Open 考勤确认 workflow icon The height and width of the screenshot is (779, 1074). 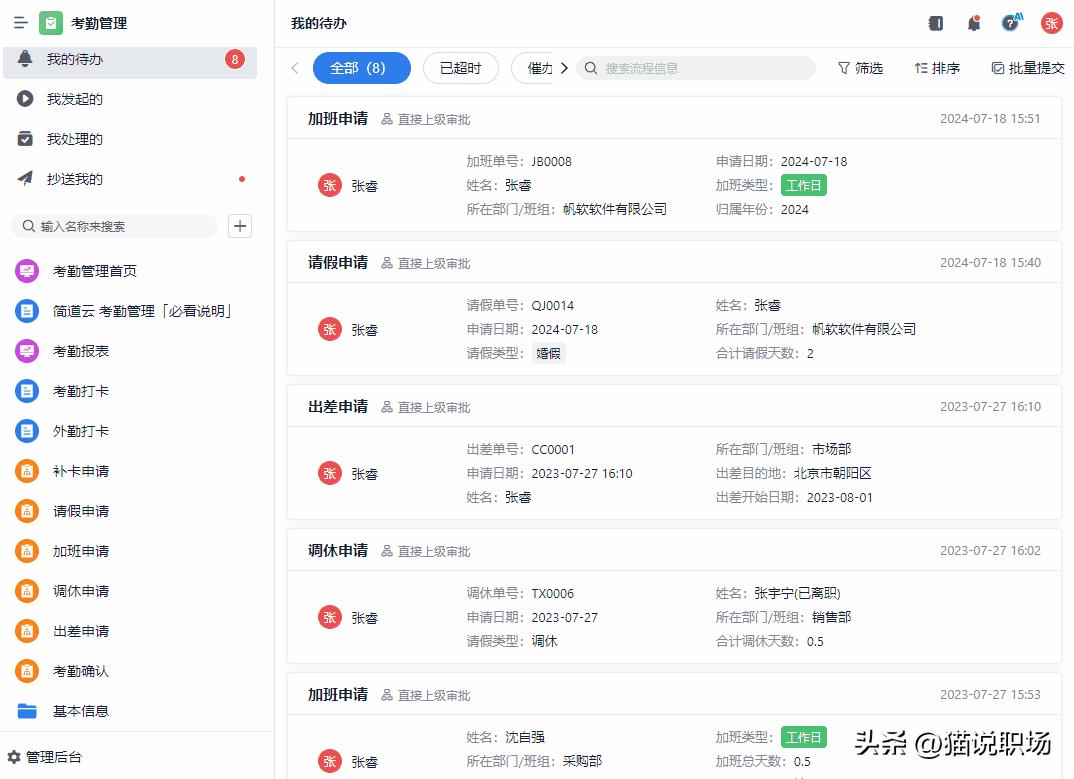(27, 671)
